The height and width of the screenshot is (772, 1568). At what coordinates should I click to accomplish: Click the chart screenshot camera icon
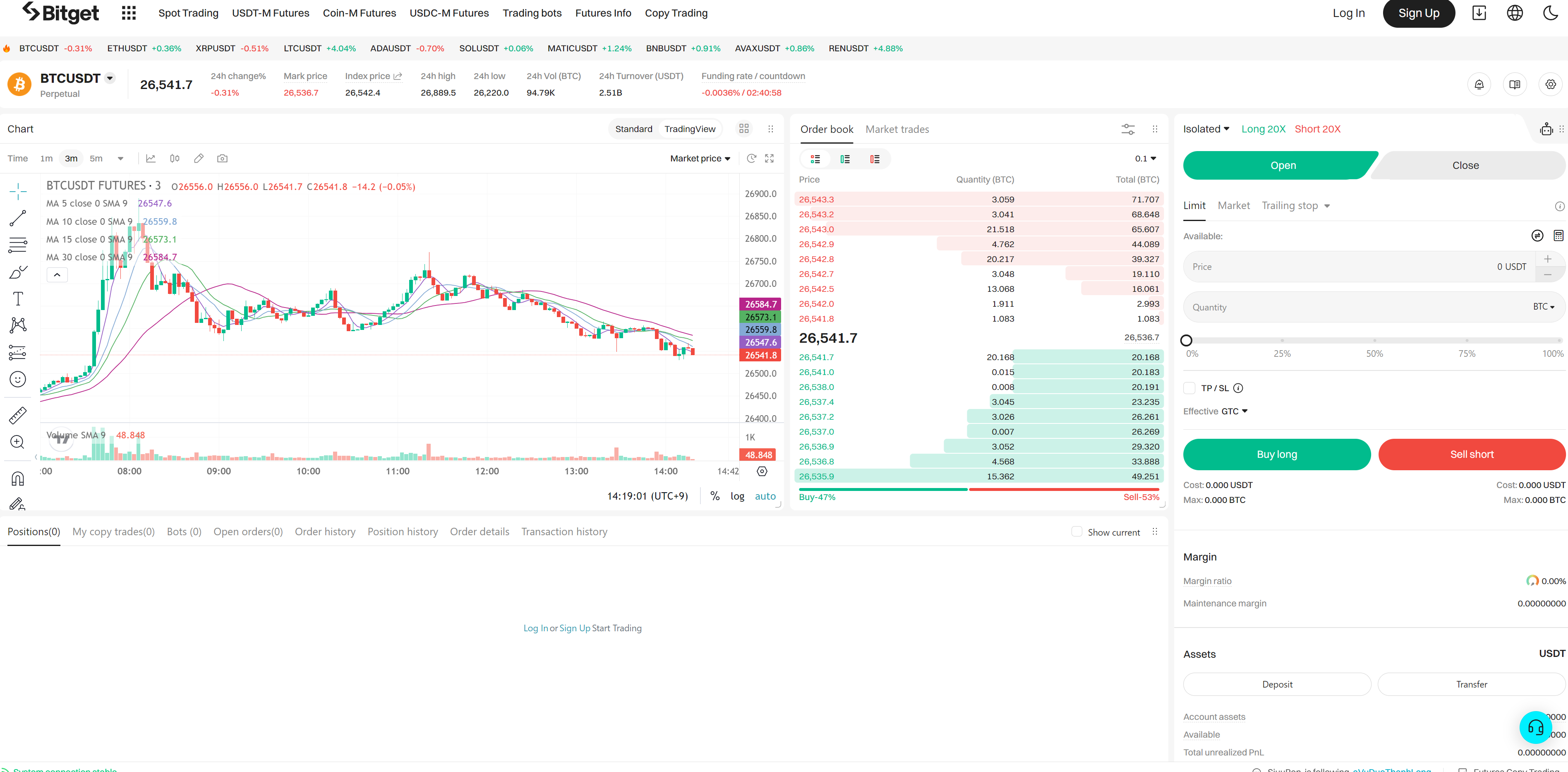click(222, 158)
